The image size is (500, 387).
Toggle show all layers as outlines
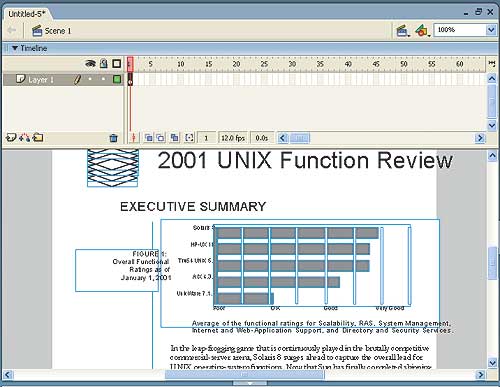117,63
